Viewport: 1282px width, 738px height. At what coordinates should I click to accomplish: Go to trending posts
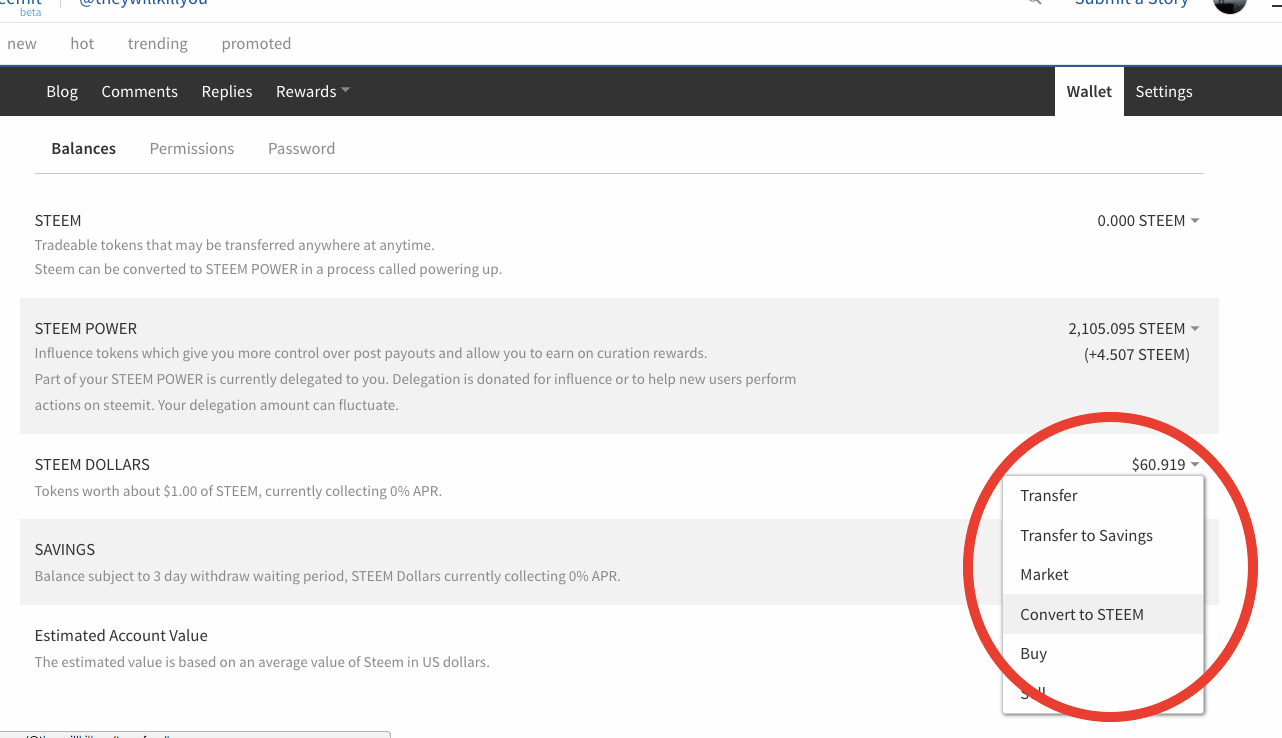158,44
